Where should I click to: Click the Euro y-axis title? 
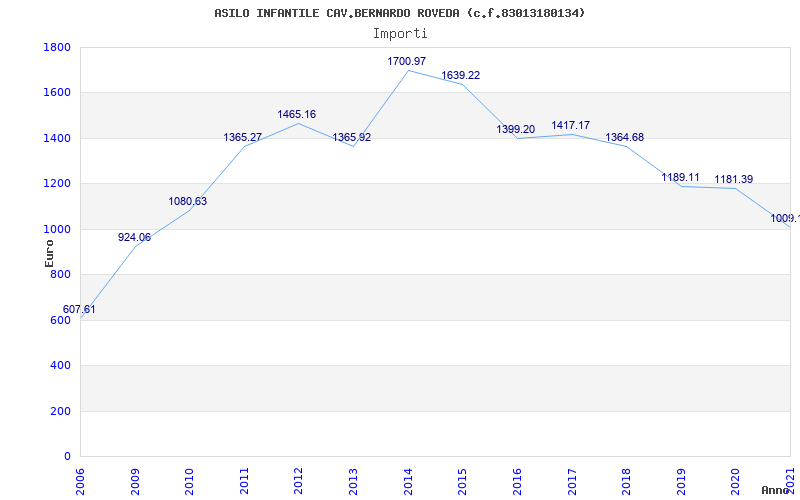point(49,254)
